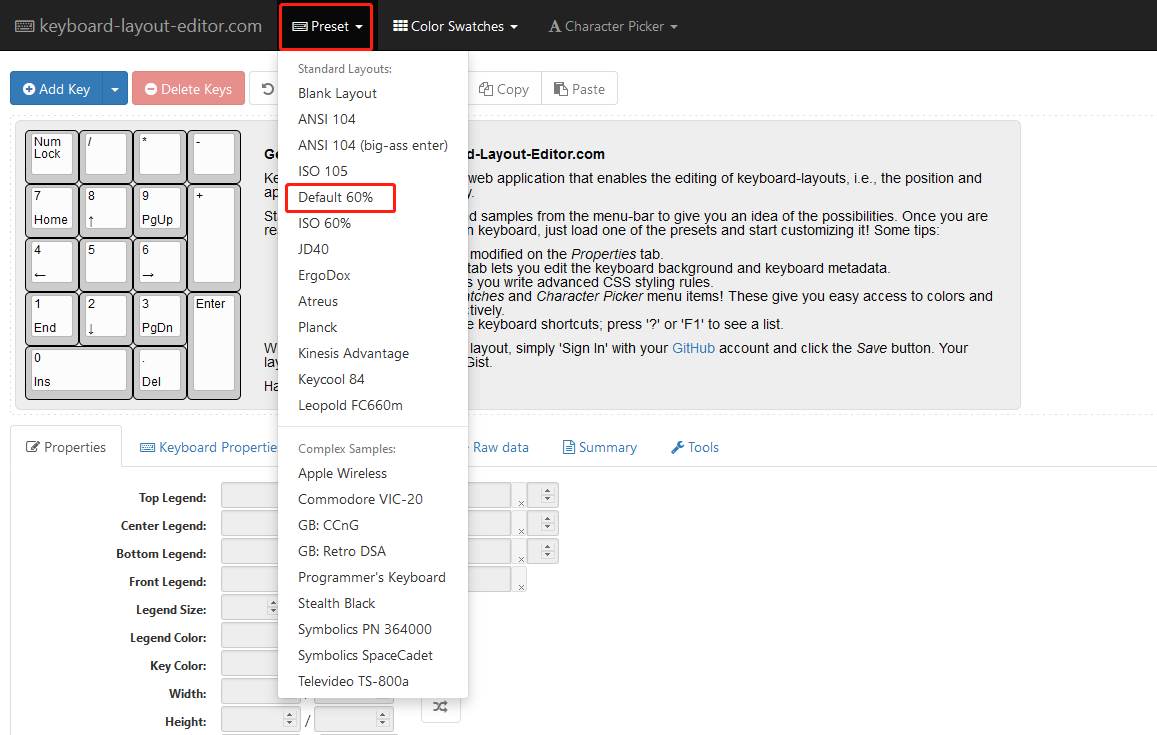Switch to the Tools tab

(x=695, y=447)
